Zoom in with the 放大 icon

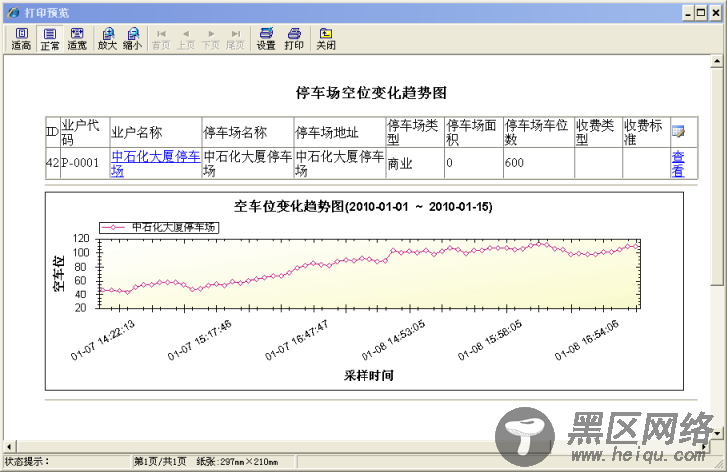point(108,39)
